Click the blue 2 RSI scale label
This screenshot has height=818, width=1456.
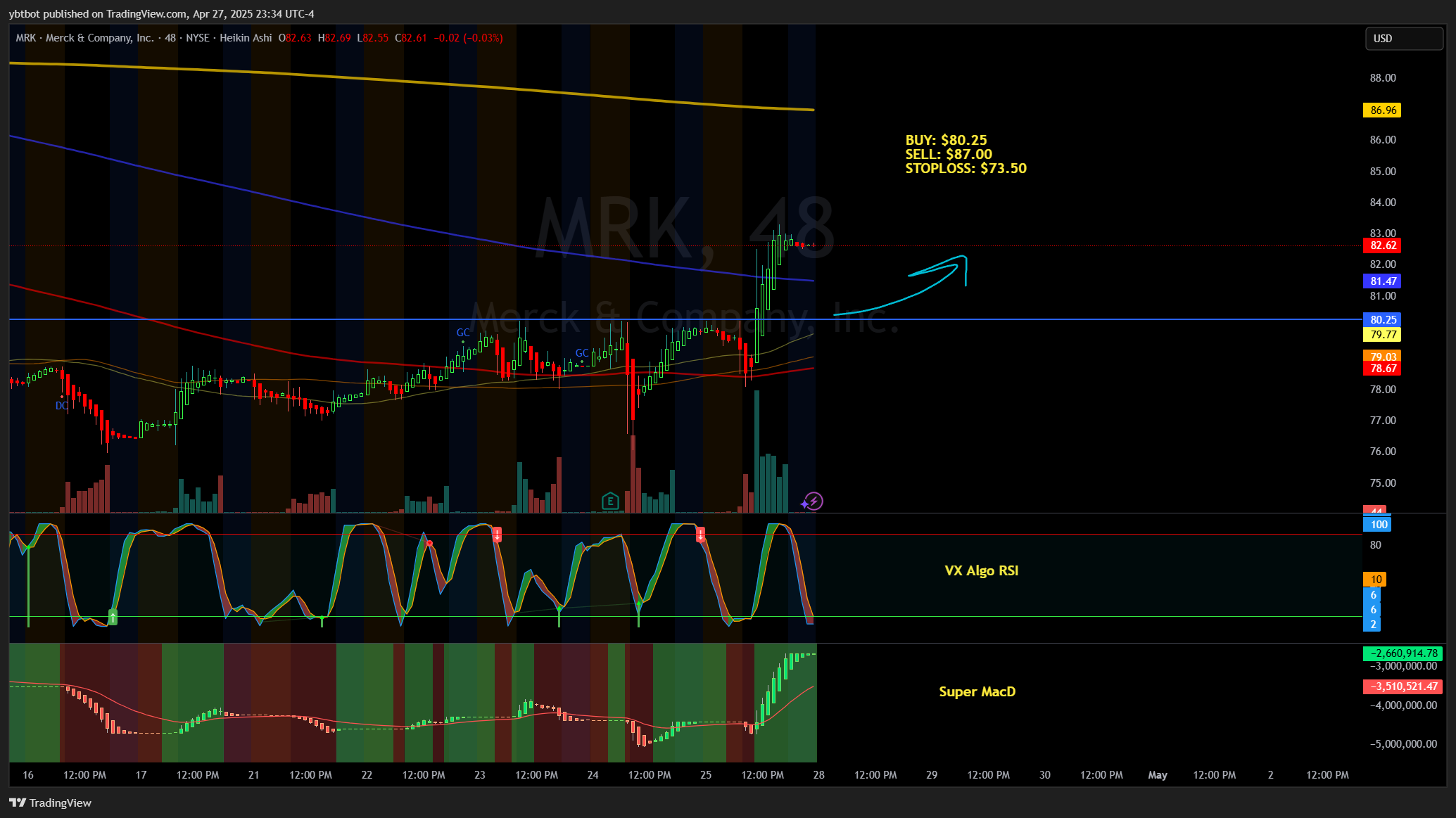[x=1372, y=625]
